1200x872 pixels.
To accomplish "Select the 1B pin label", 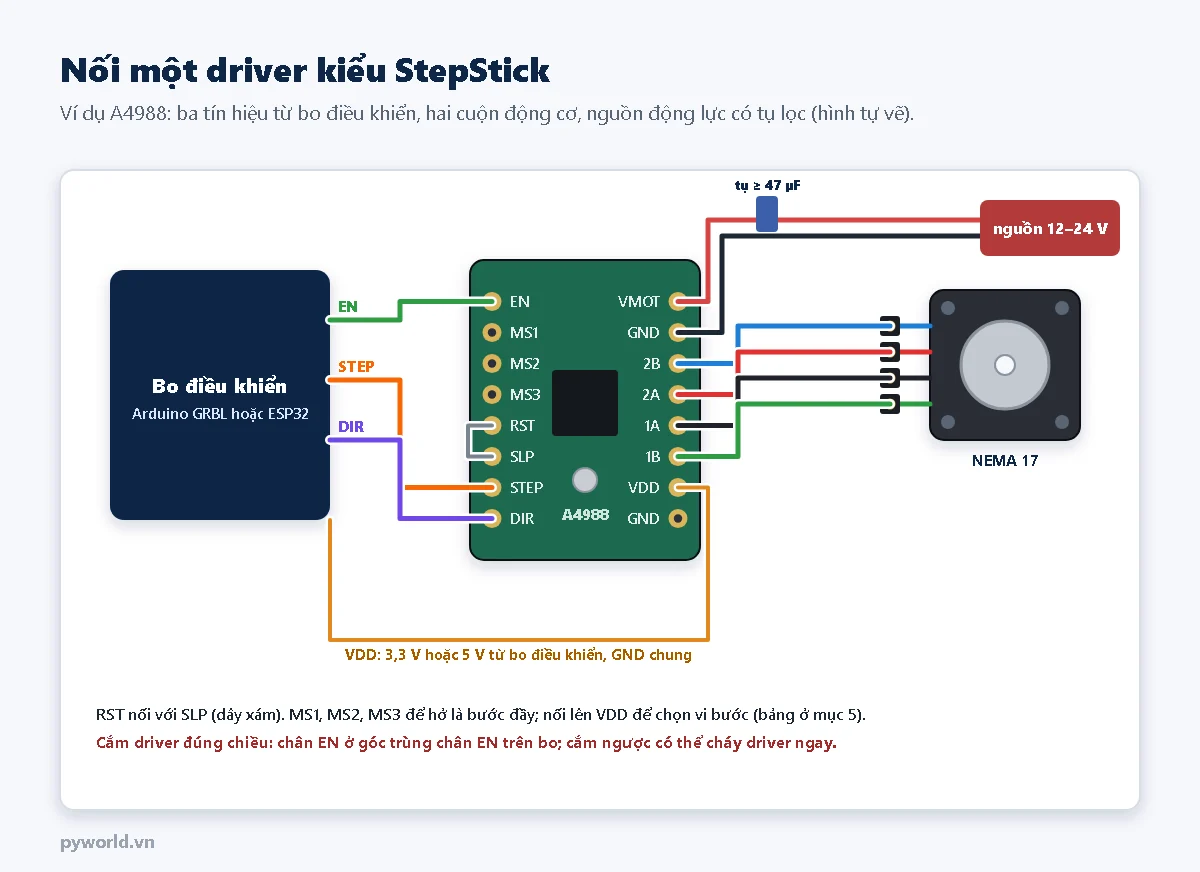I will [651, 456].
